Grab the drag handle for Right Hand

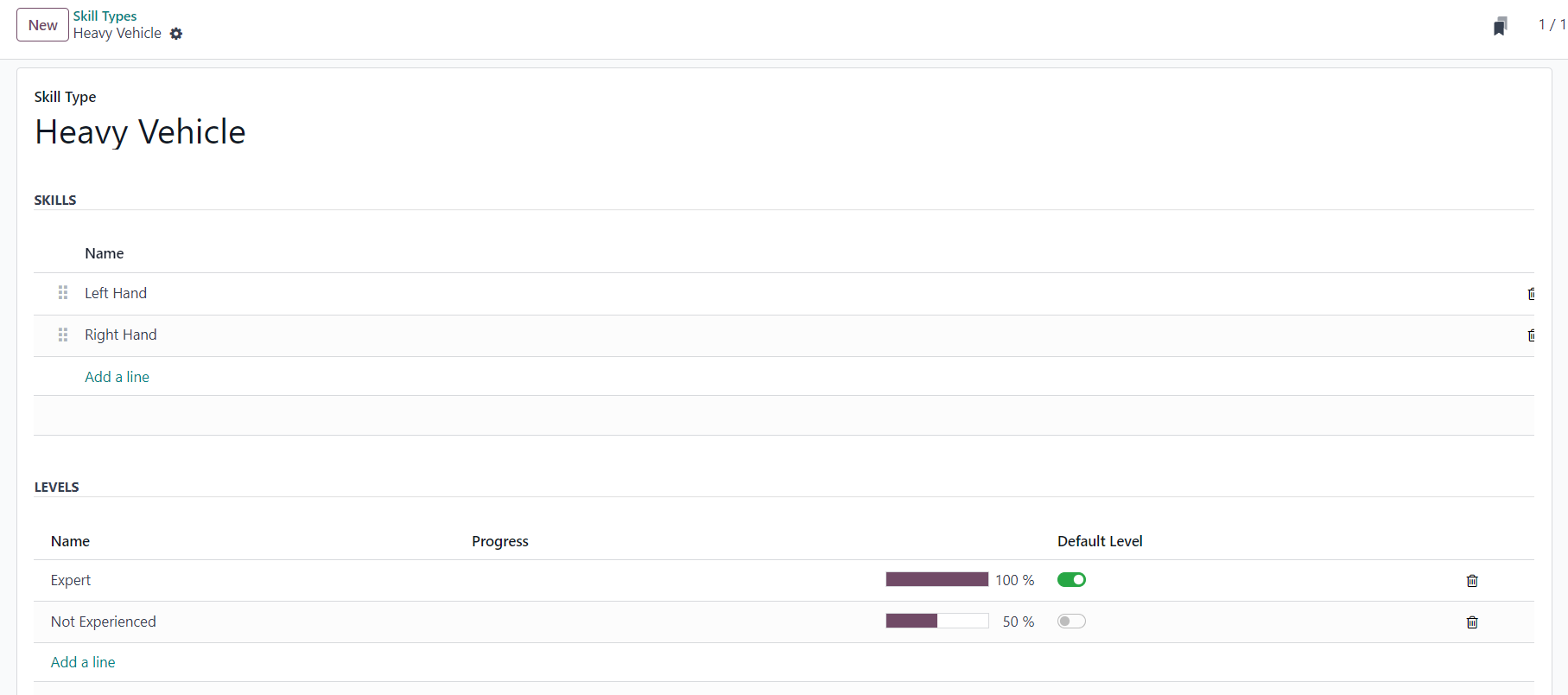[63, 335]
